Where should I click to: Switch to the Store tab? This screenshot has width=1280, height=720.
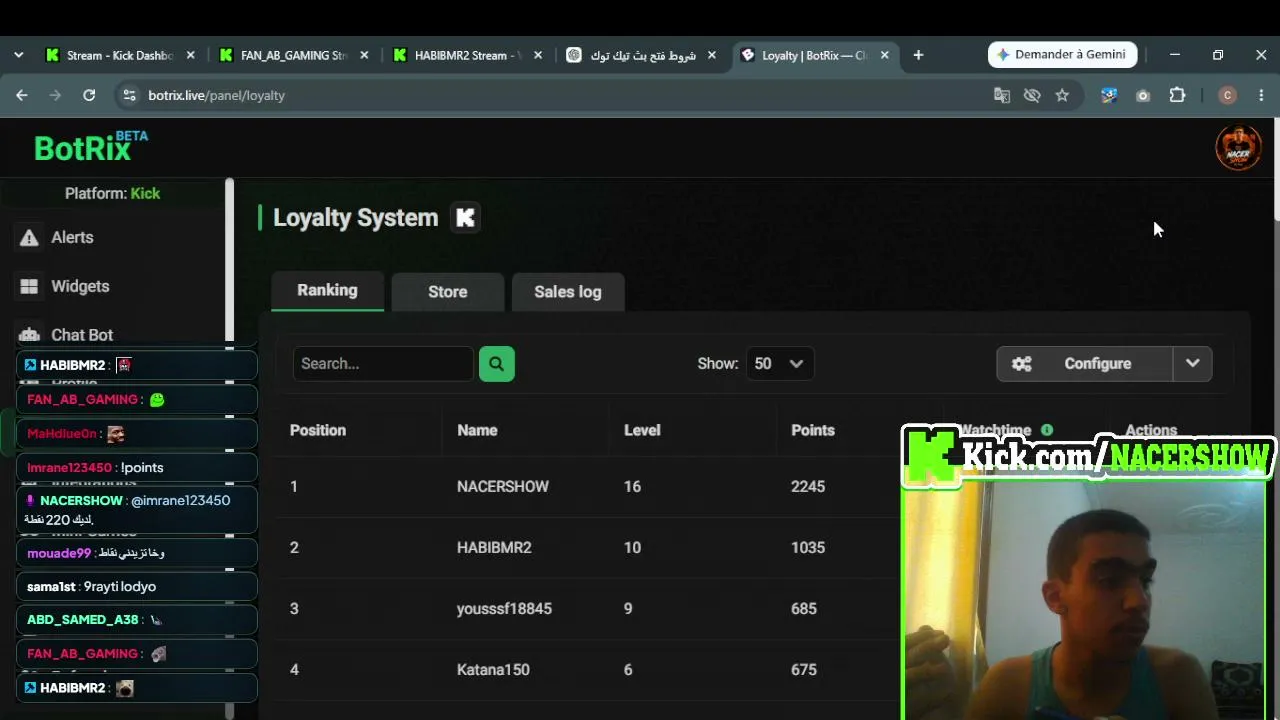click(x=448, y=292)
